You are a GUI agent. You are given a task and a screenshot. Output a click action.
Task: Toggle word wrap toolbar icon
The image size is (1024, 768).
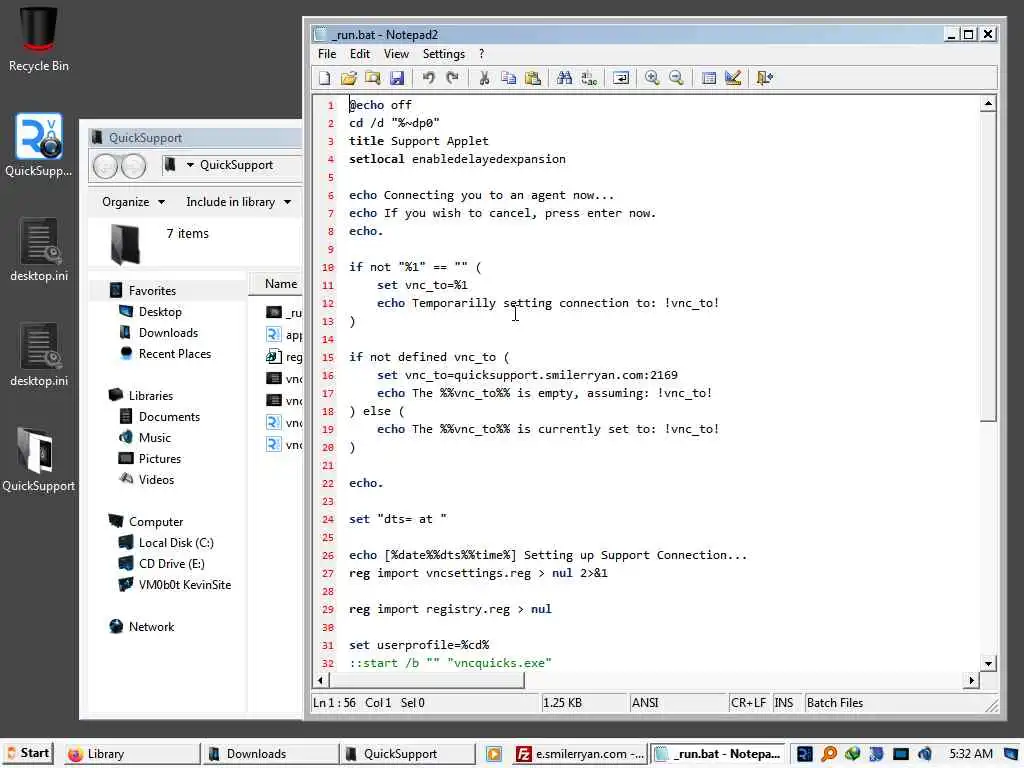(620, 78)
